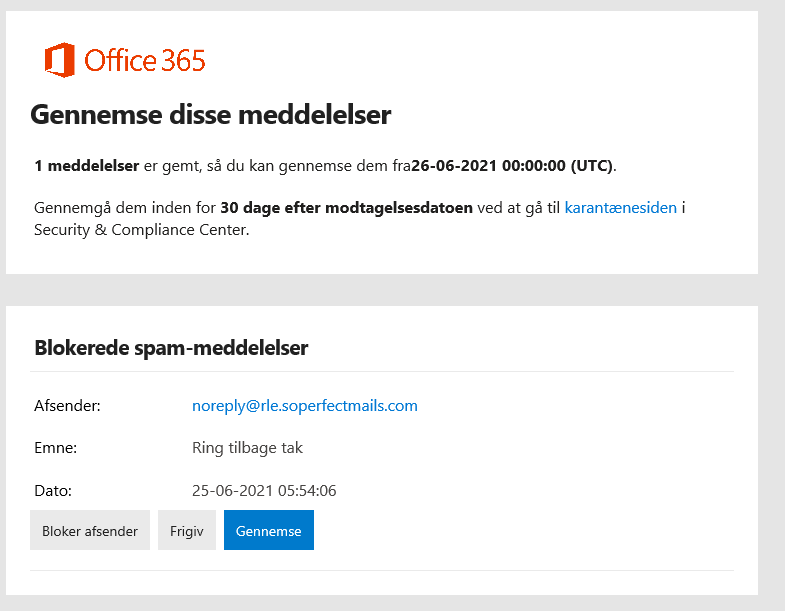Screen dimensions: 785x611
Task: Click the Blokerede spam-meddelelser heading
Action: point(171,348)
